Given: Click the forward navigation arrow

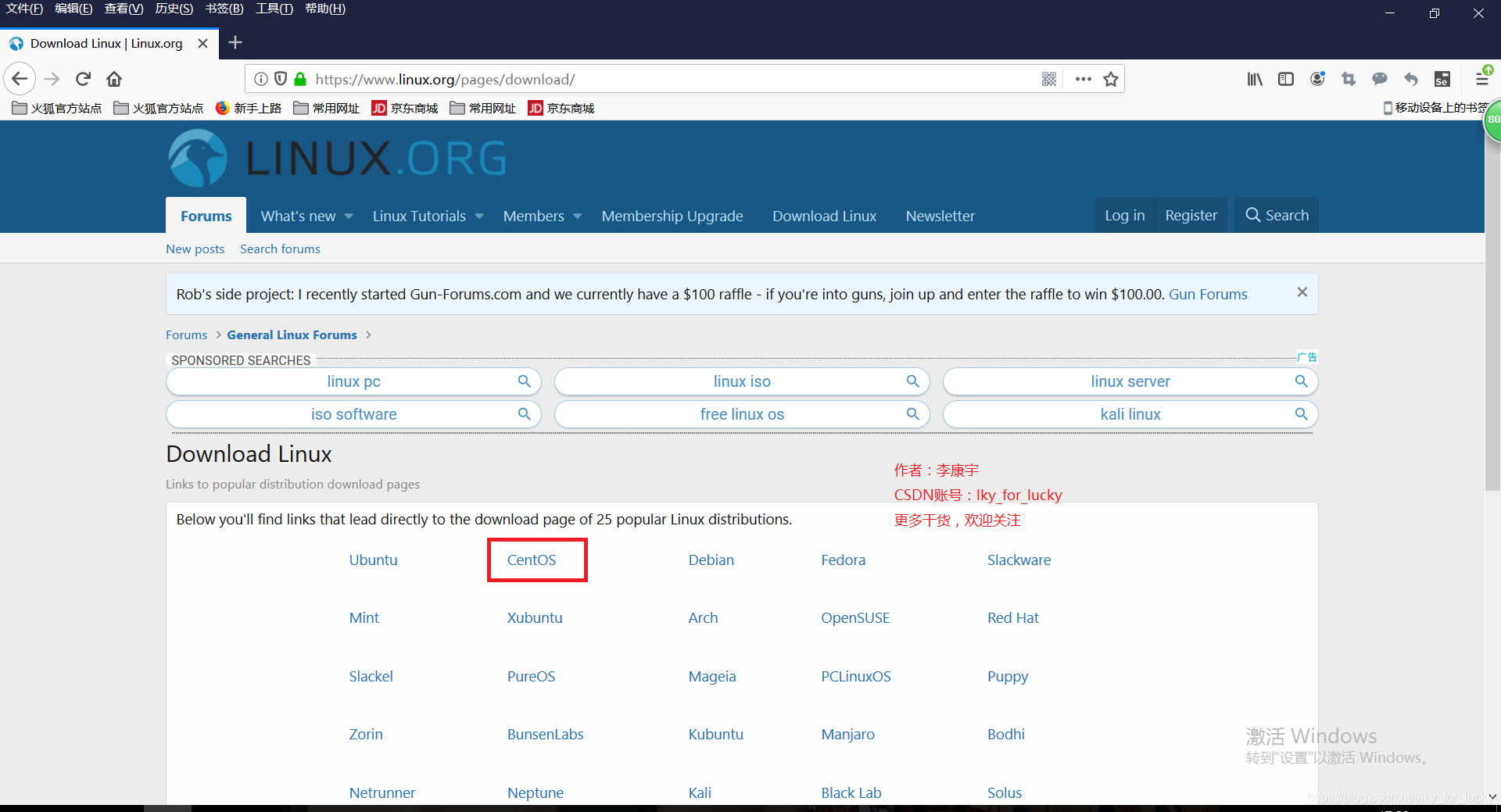Looking at the screenshot, I should point(52,79).
